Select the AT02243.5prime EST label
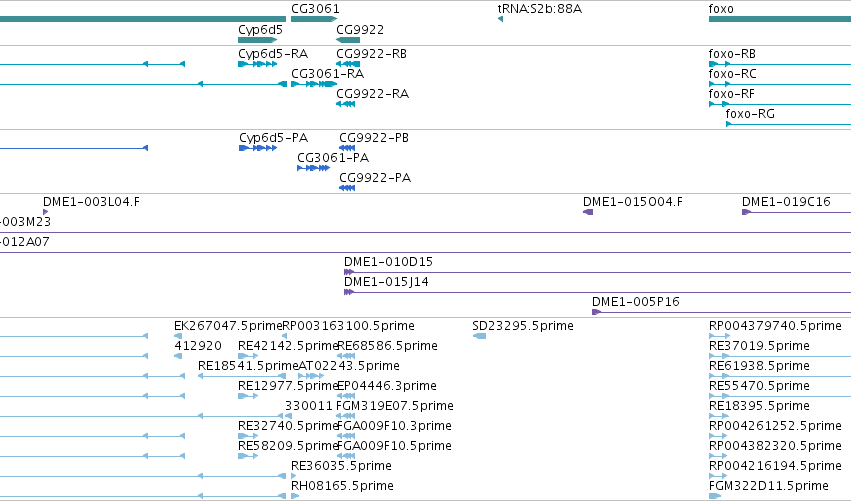851x501 pixels. (349, 366)
